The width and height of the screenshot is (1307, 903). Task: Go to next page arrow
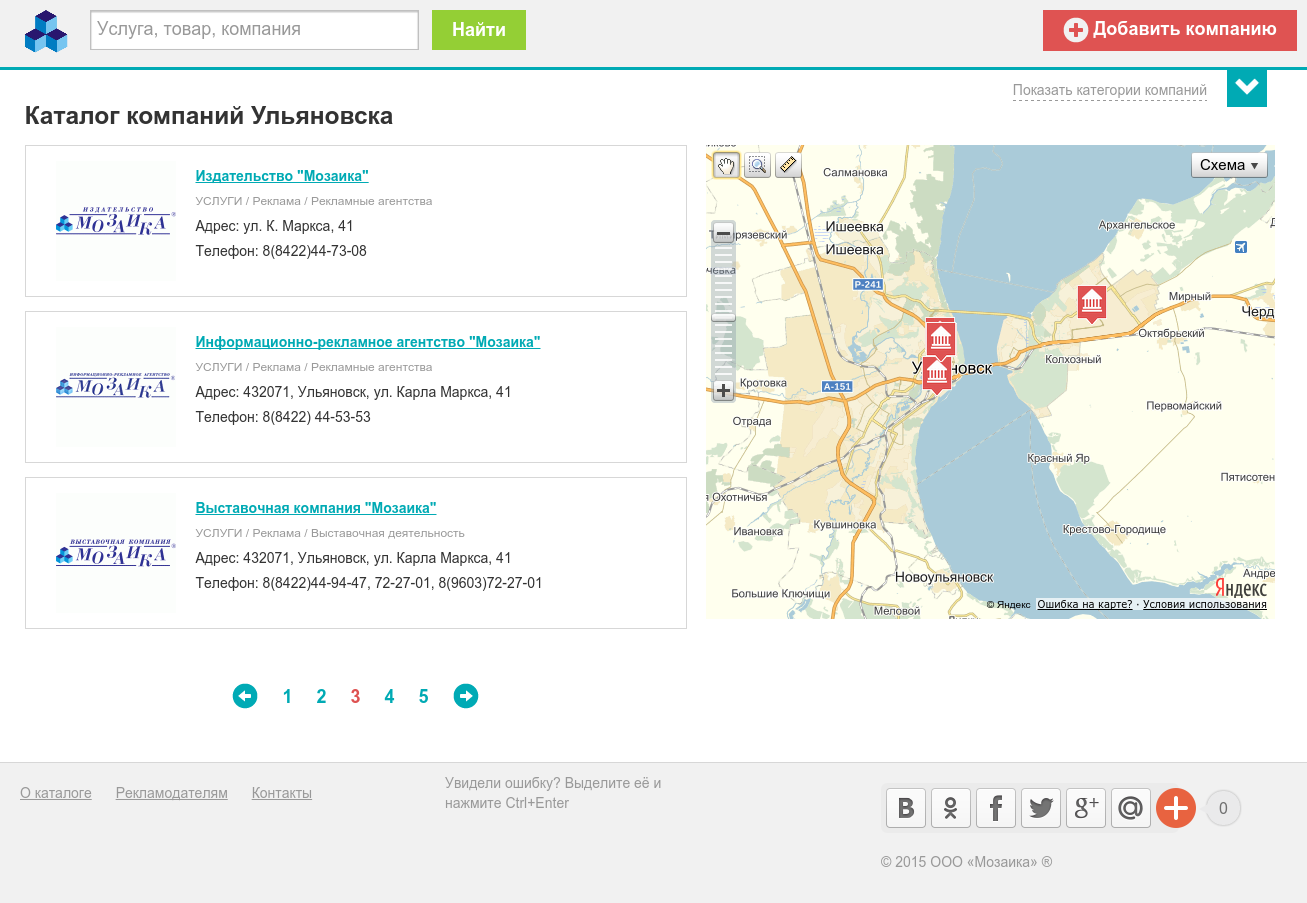[466, 696]
